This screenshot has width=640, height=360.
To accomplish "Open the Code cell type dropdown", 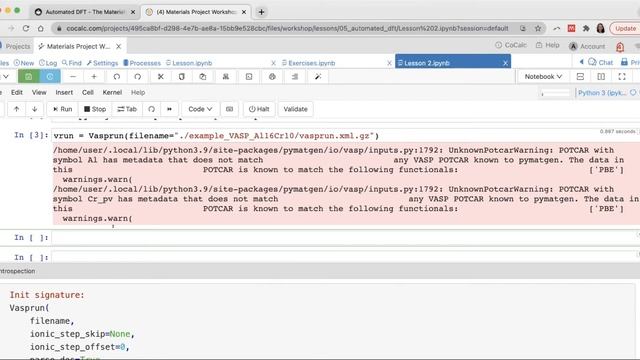I will click(x=200, y=109).
